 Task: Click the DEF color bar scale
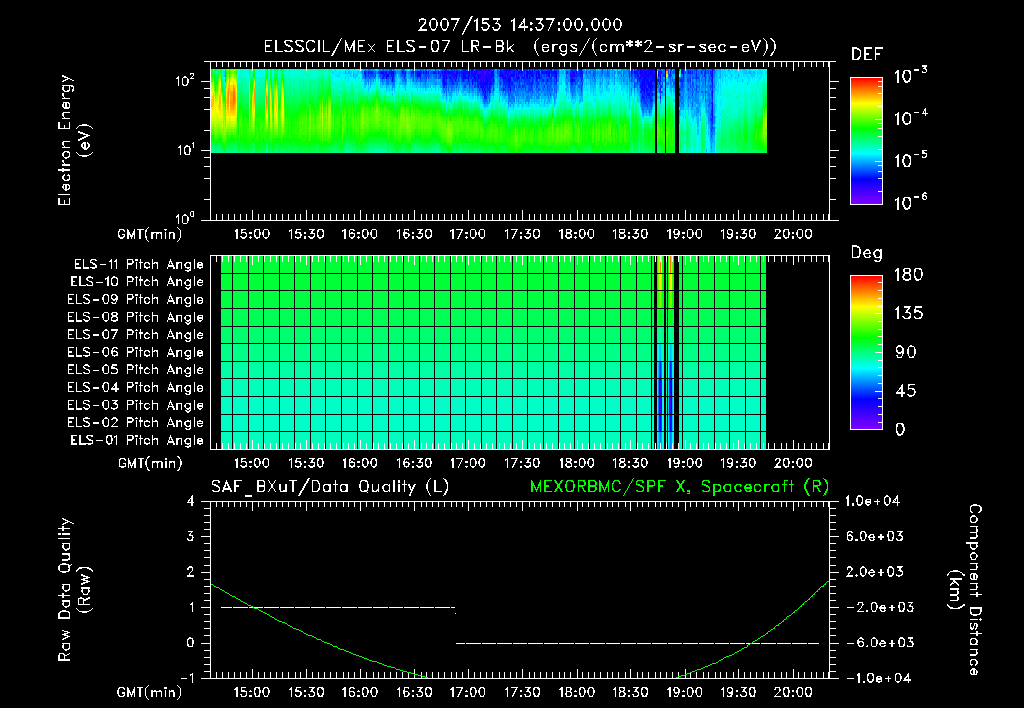coord(867,141)
